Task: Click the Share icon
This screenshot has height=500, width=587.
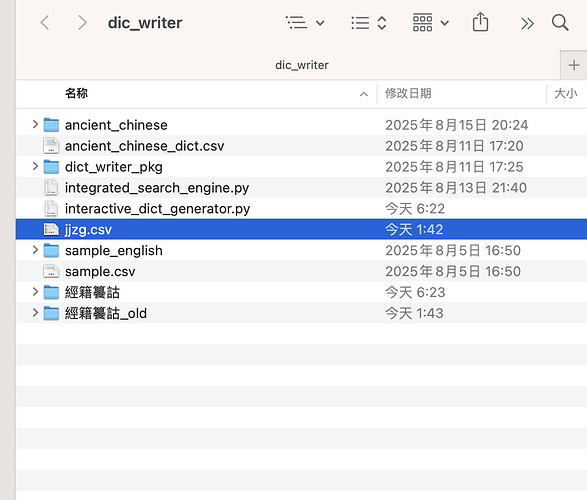Action: 480,22
